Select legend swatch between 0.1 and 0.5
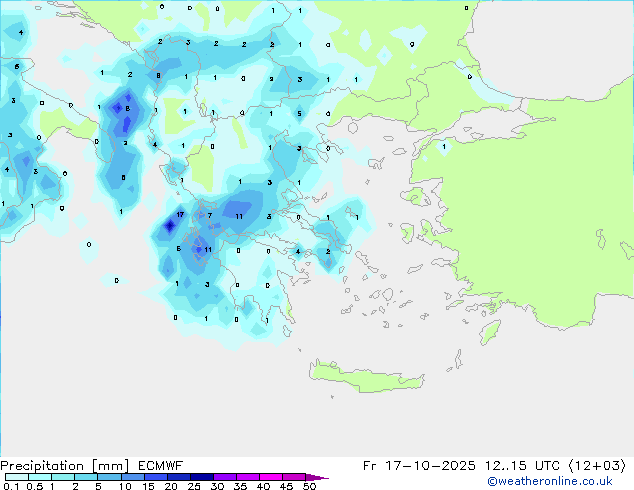634x490 pixels. [x=17, y=477]
